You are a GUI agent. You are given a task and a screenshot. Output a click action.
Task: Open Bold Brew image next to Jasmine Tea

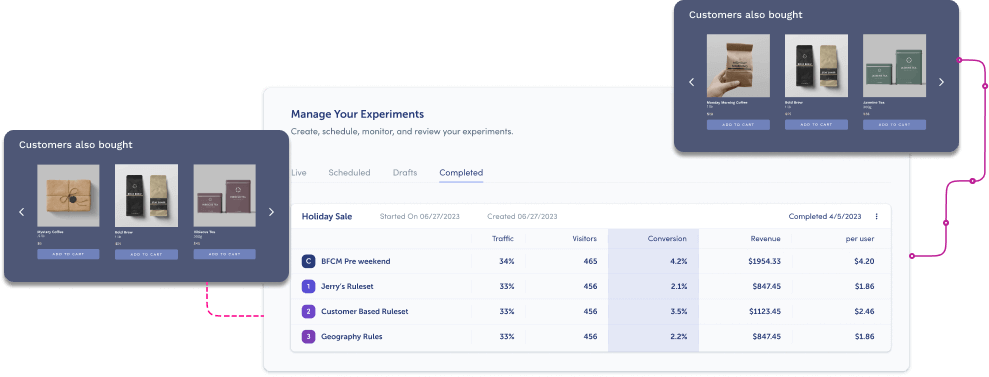click(x=816, y=66)
